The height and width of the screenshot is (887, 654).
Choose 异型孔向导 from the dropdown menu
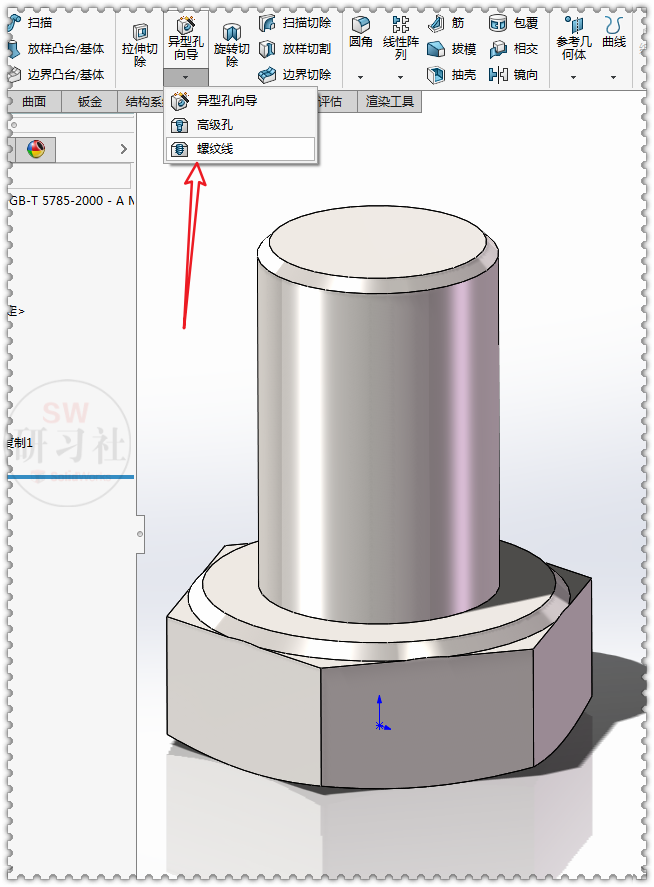tap(240, 101)
